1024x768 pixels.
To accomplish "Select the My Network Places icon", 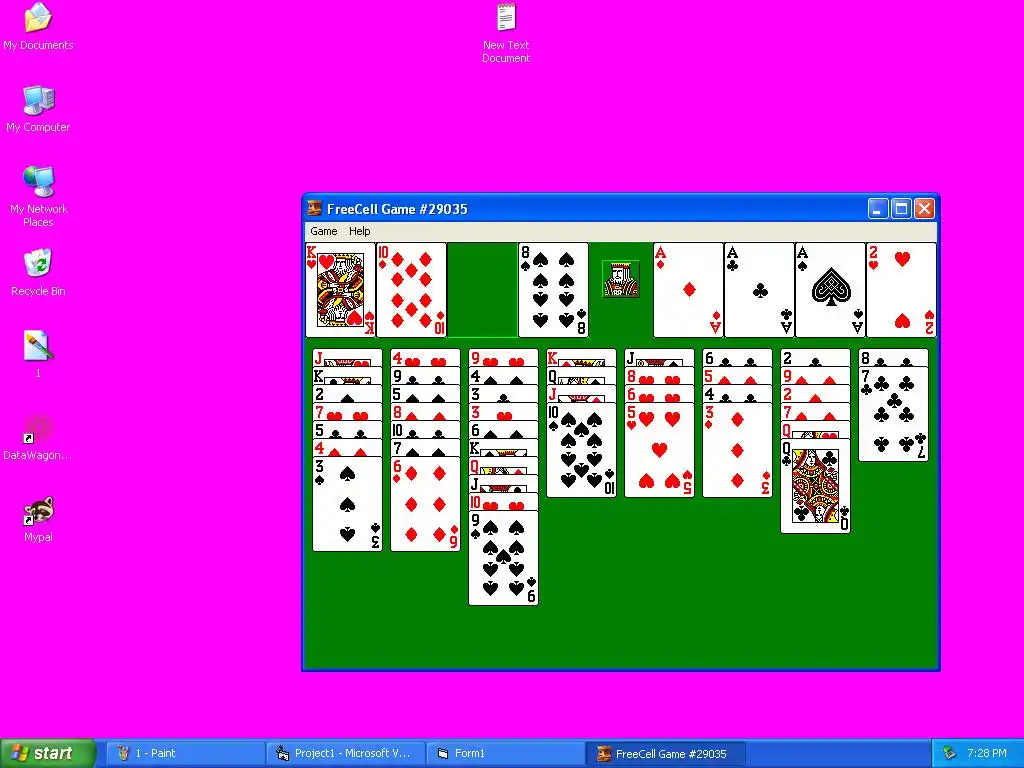I will [38, 197].
